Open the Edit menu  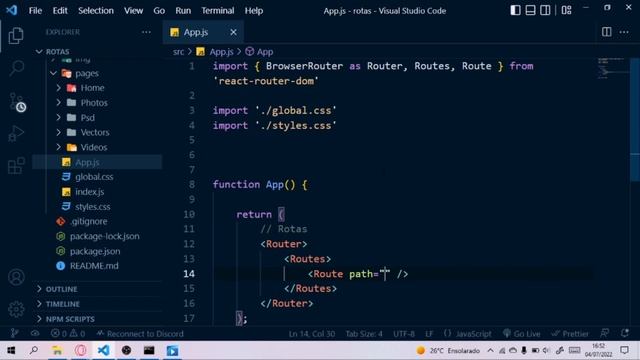coord(60,11)
